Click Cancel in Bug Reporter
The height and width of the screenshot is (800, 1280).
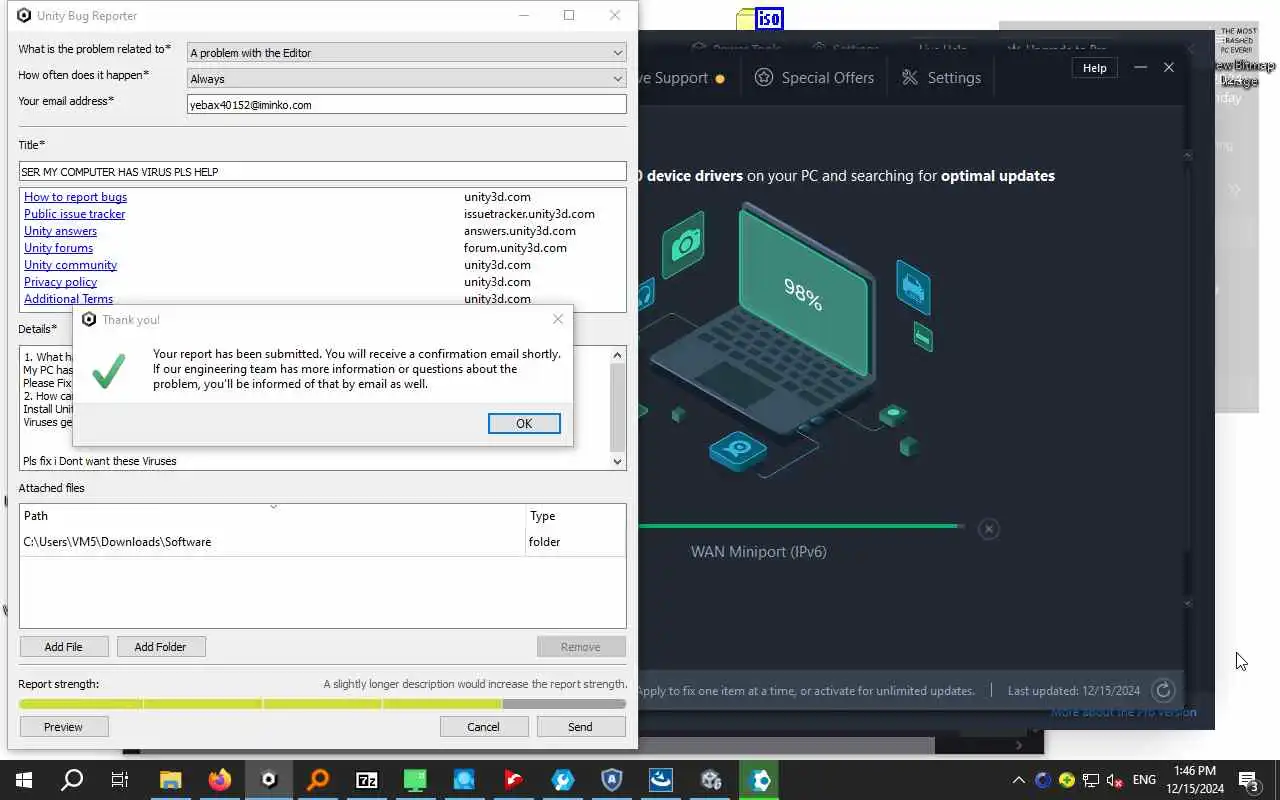pyautogui.click(x=483, y=727)
